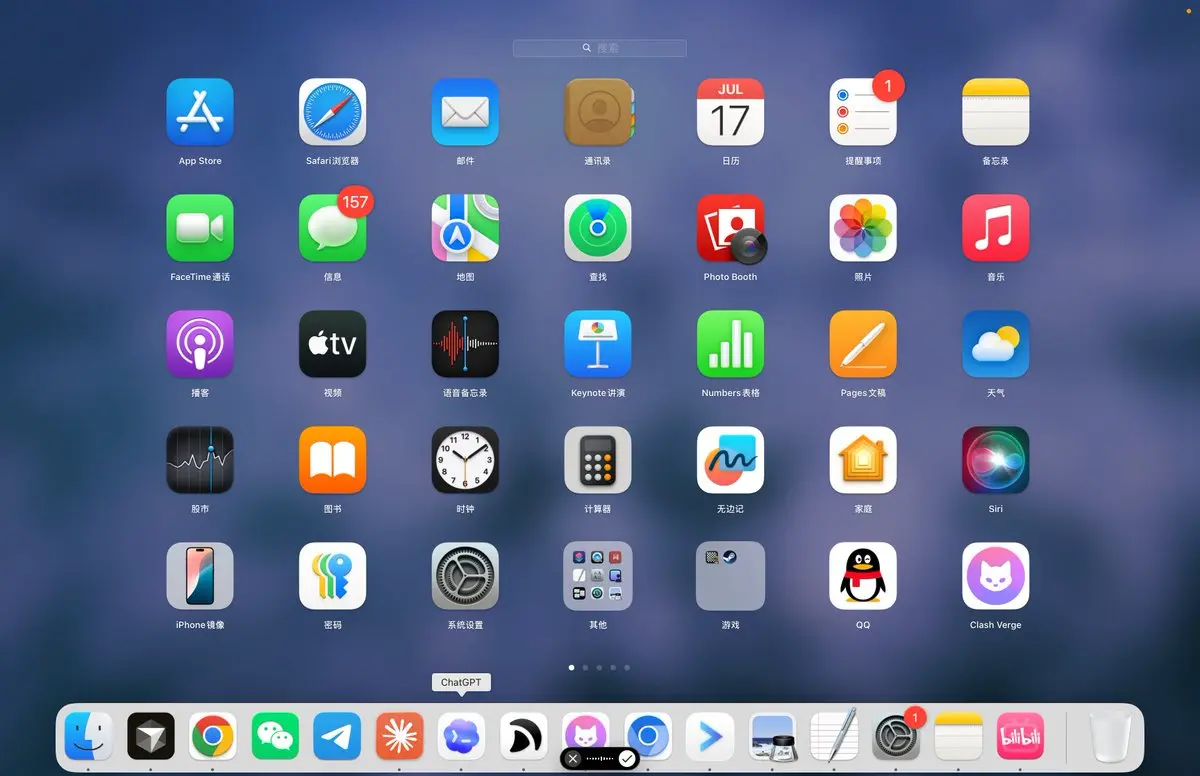Launch 音乐 Music app
The image size is (1200, 776).
995,228
